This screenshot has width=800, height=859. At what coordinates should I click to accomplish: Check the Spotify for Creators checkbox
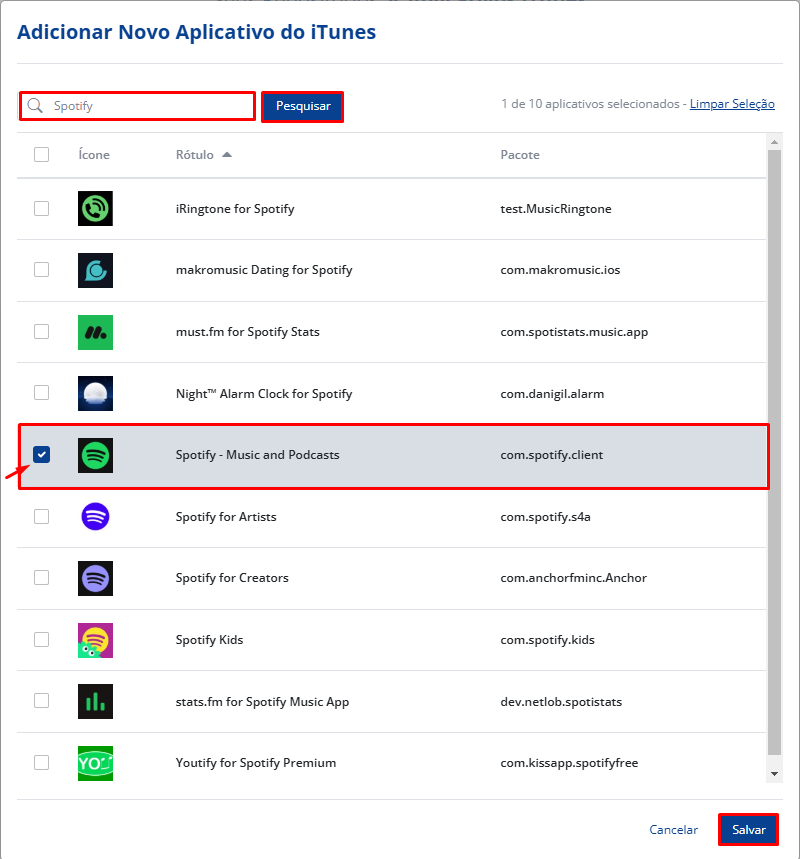(x=41, y=578)
